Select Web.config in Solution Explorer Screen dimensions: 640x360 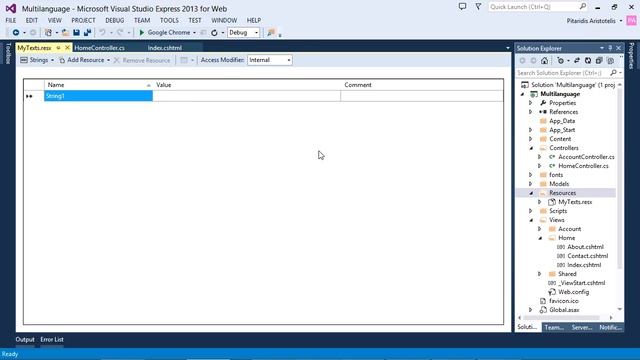(573, 292)
